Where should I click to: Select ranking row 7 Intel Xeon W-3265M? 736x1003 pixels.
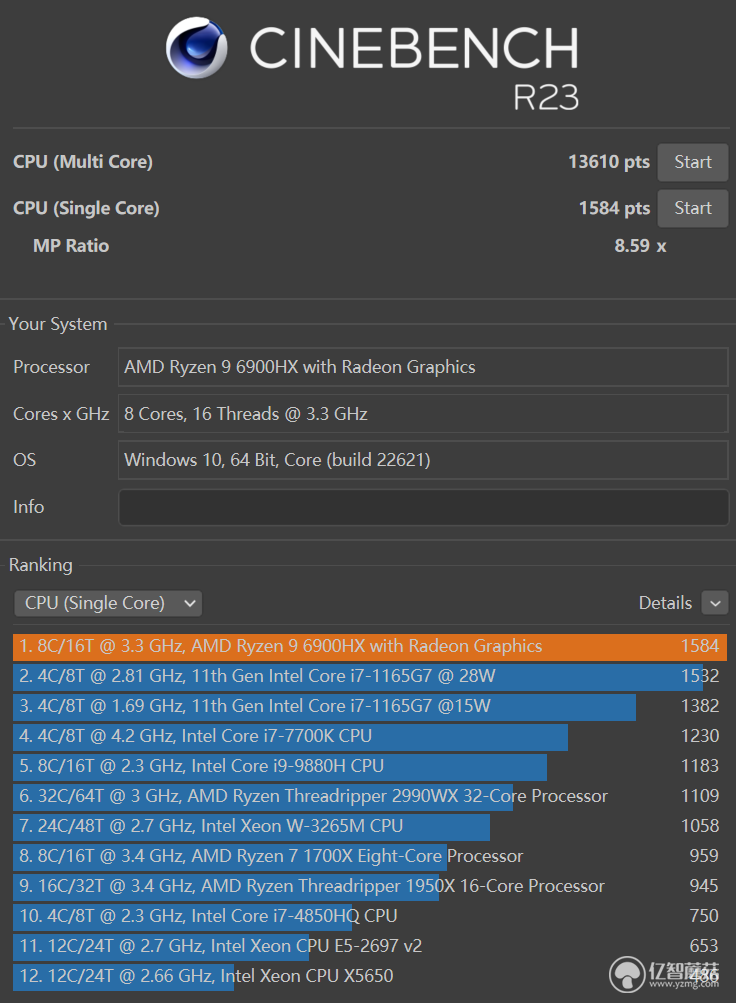(370, 826)
